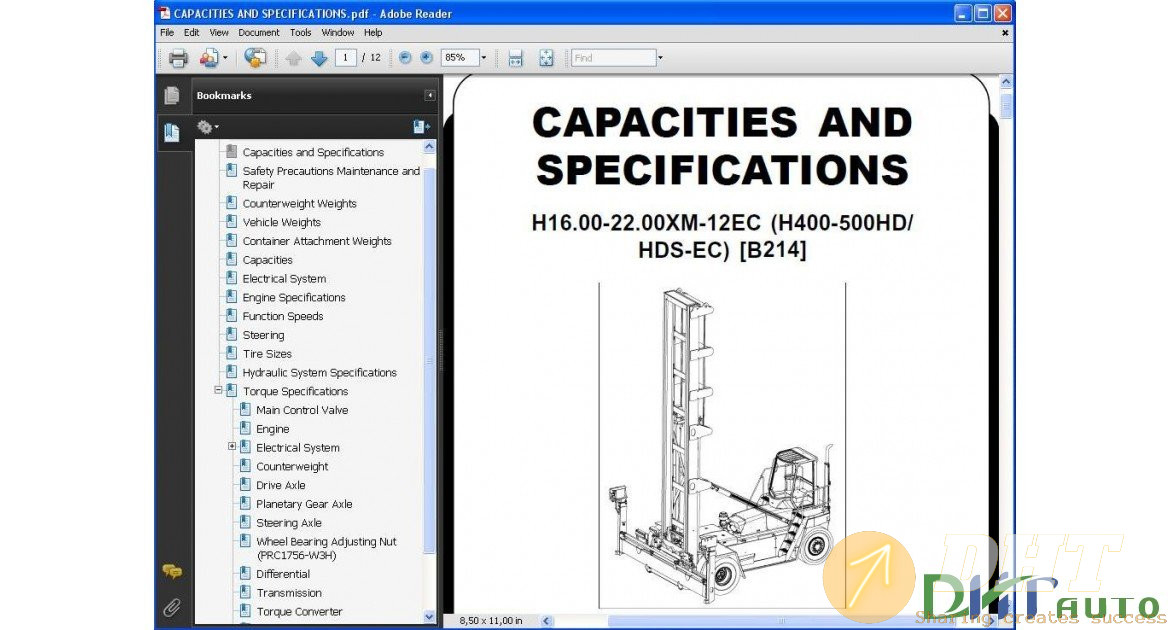The image size is (1170, 630).
Task: Open the Hydraulic System Specifications bookmark
Action: (x=319, y=372)
